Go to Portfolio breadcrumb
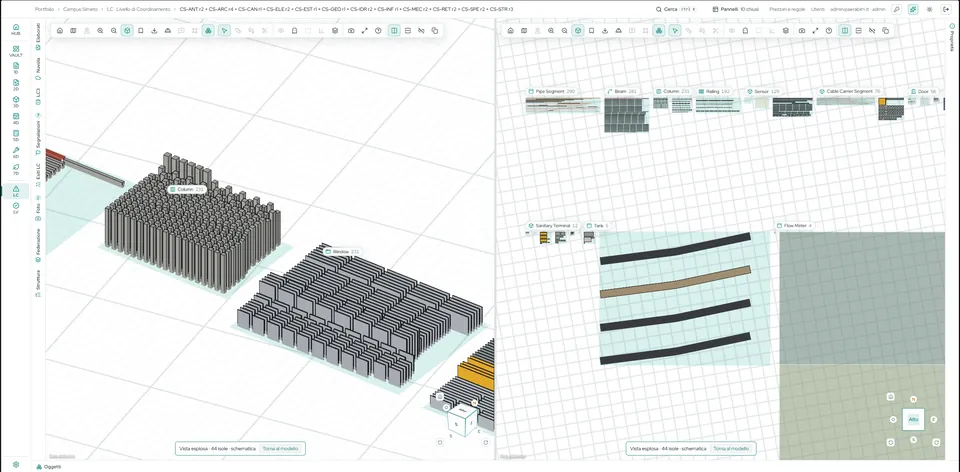Viewport: 960px width, 472px height. [44, 10]
